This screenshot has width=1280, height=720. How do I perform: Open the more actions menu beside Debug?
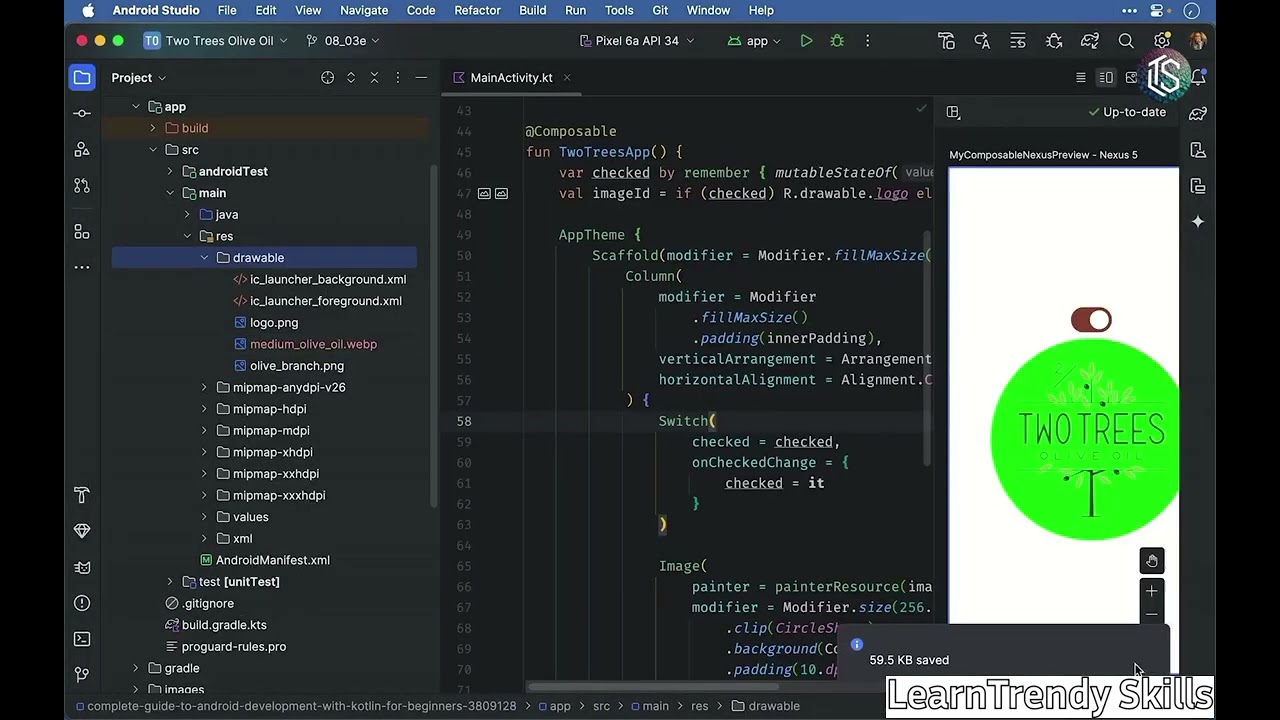tap(867, 41)
